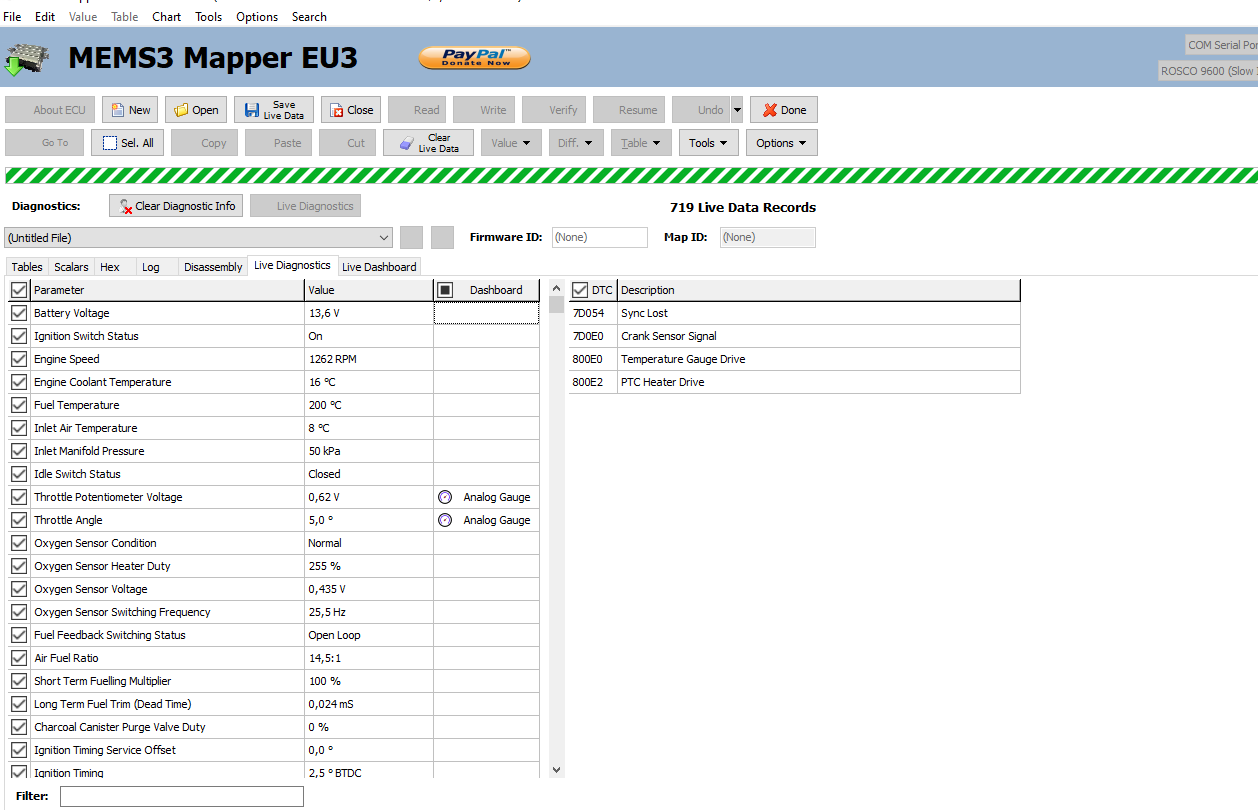Toggle the DTC column header checkbox
The height and width of the screenshot is (810, 1258).
point(580,290)
